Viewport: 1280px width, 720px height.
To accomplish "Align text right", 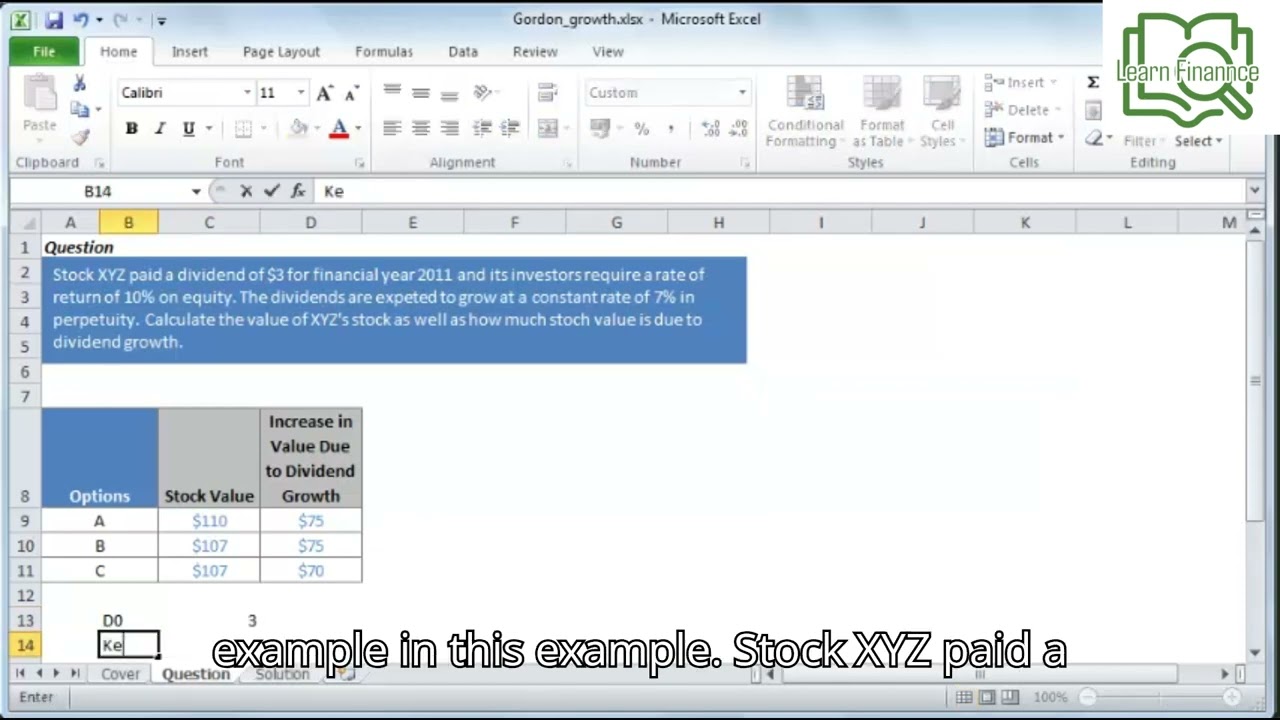I will (x=450, y=128).
